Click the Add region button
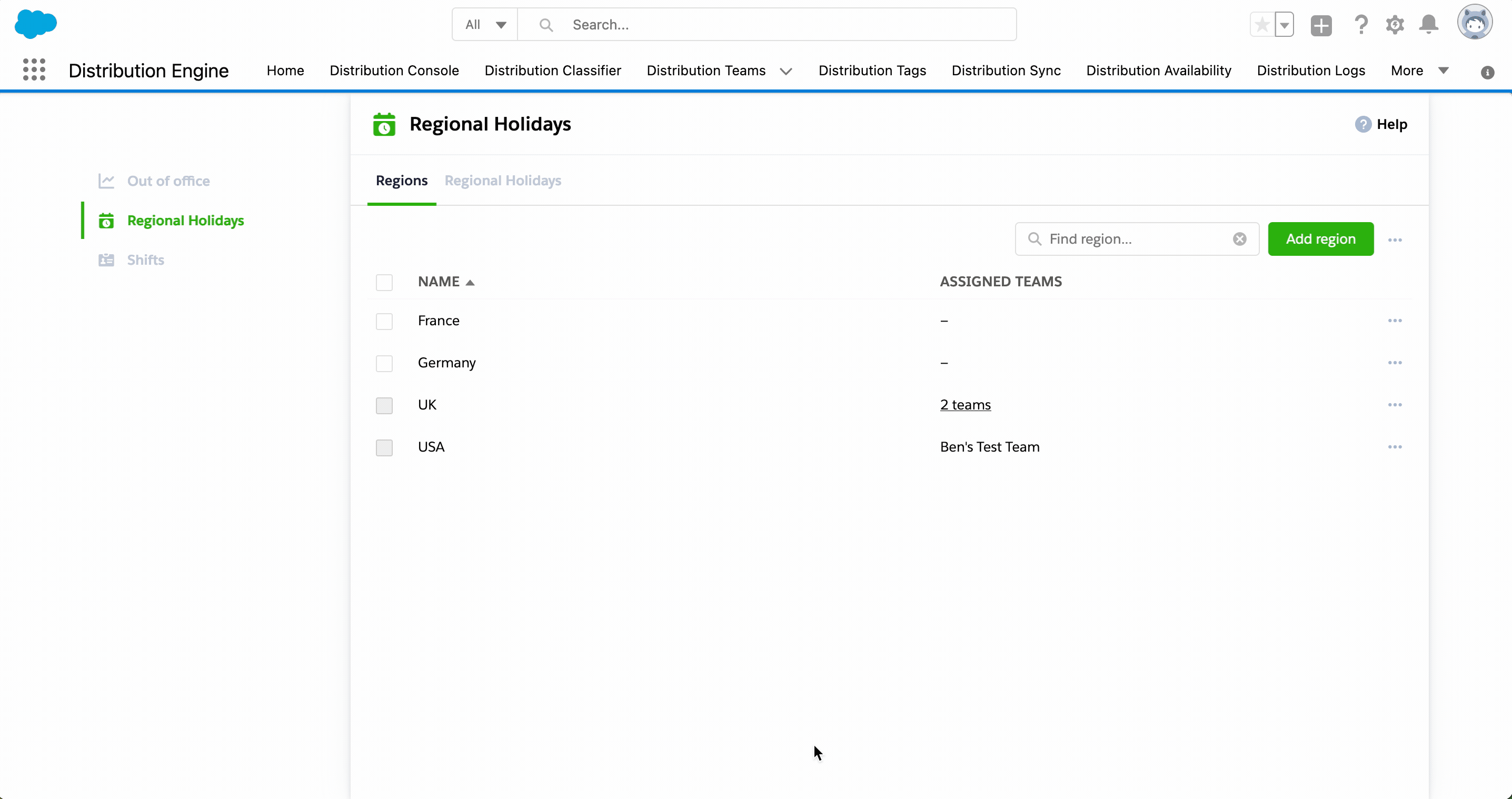The width and height of the screenshot is (1512, 799). 1321,239
